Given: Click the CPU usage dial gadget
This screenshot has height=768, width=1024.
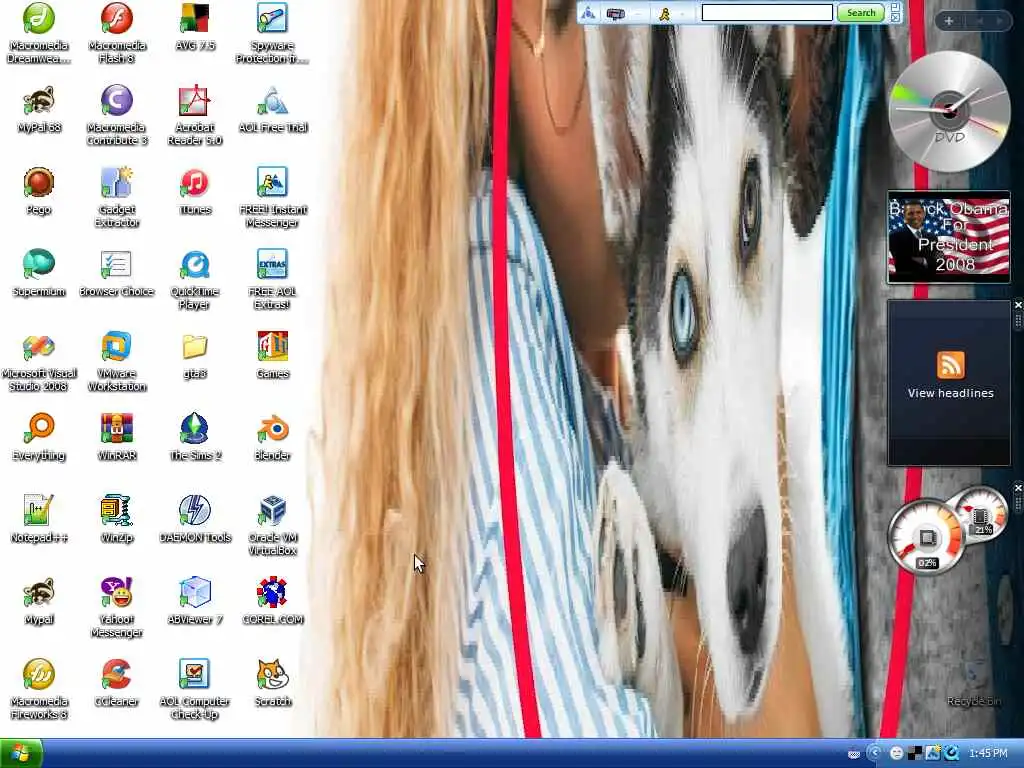Looking at the screenshot, I should coord(926,538).
